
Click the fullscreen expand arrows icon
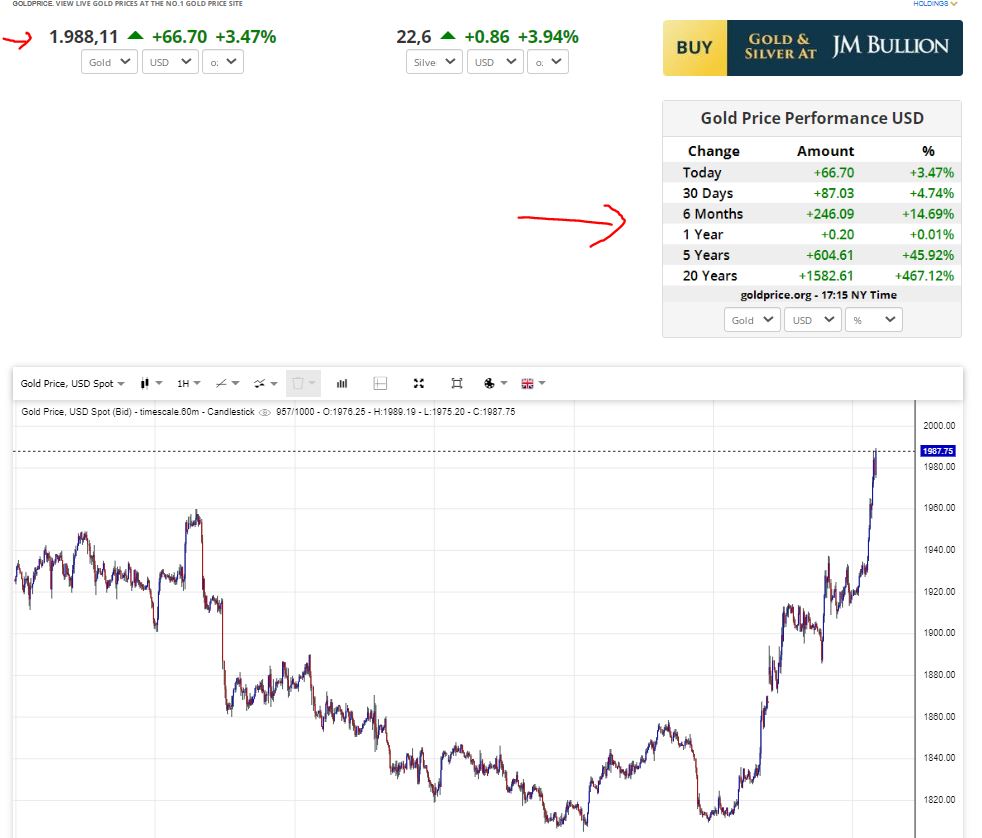tap(419, 383)
